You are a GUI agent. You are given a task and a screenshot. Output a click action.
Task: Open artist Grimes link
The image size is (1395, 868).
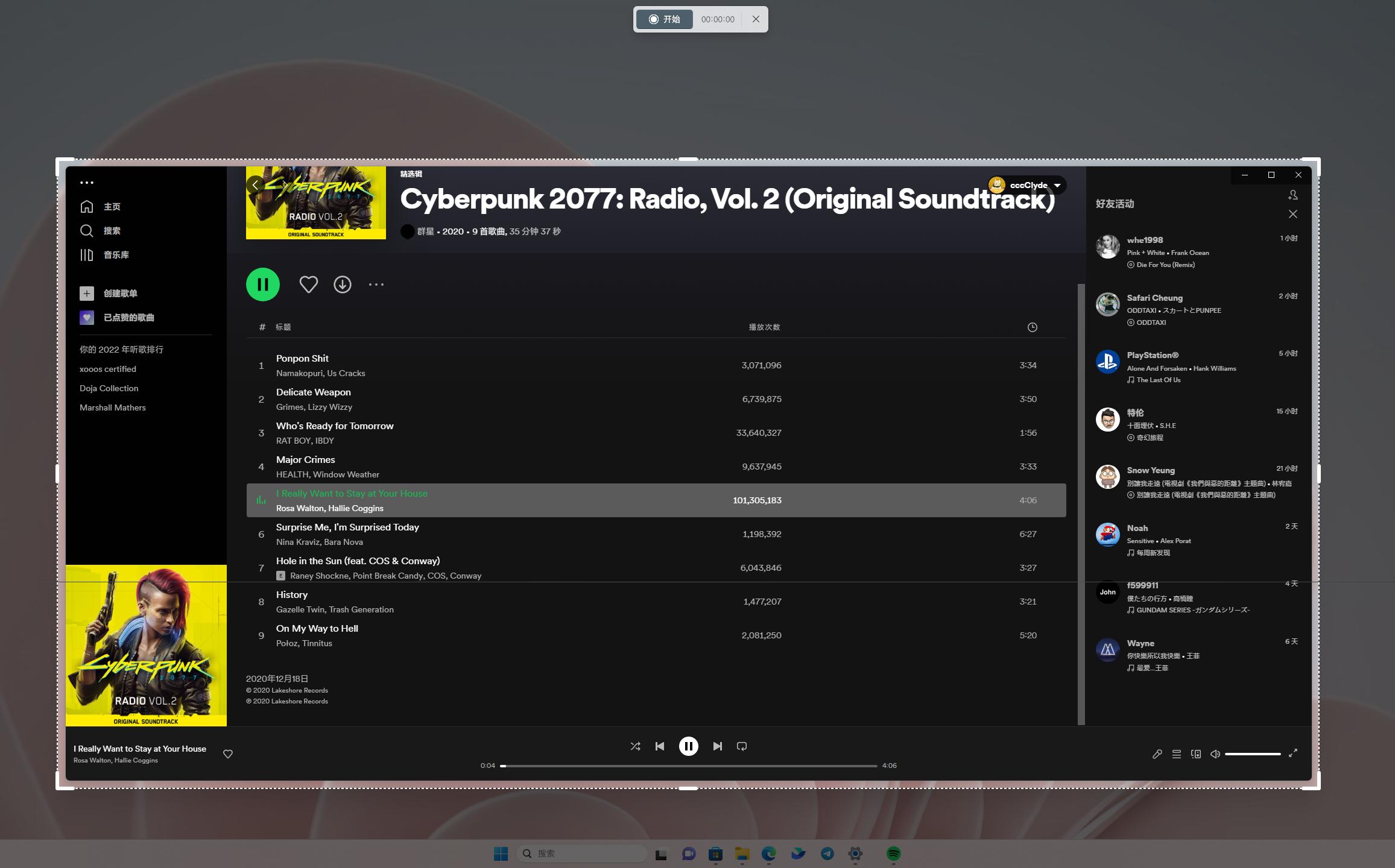(289, 407)
